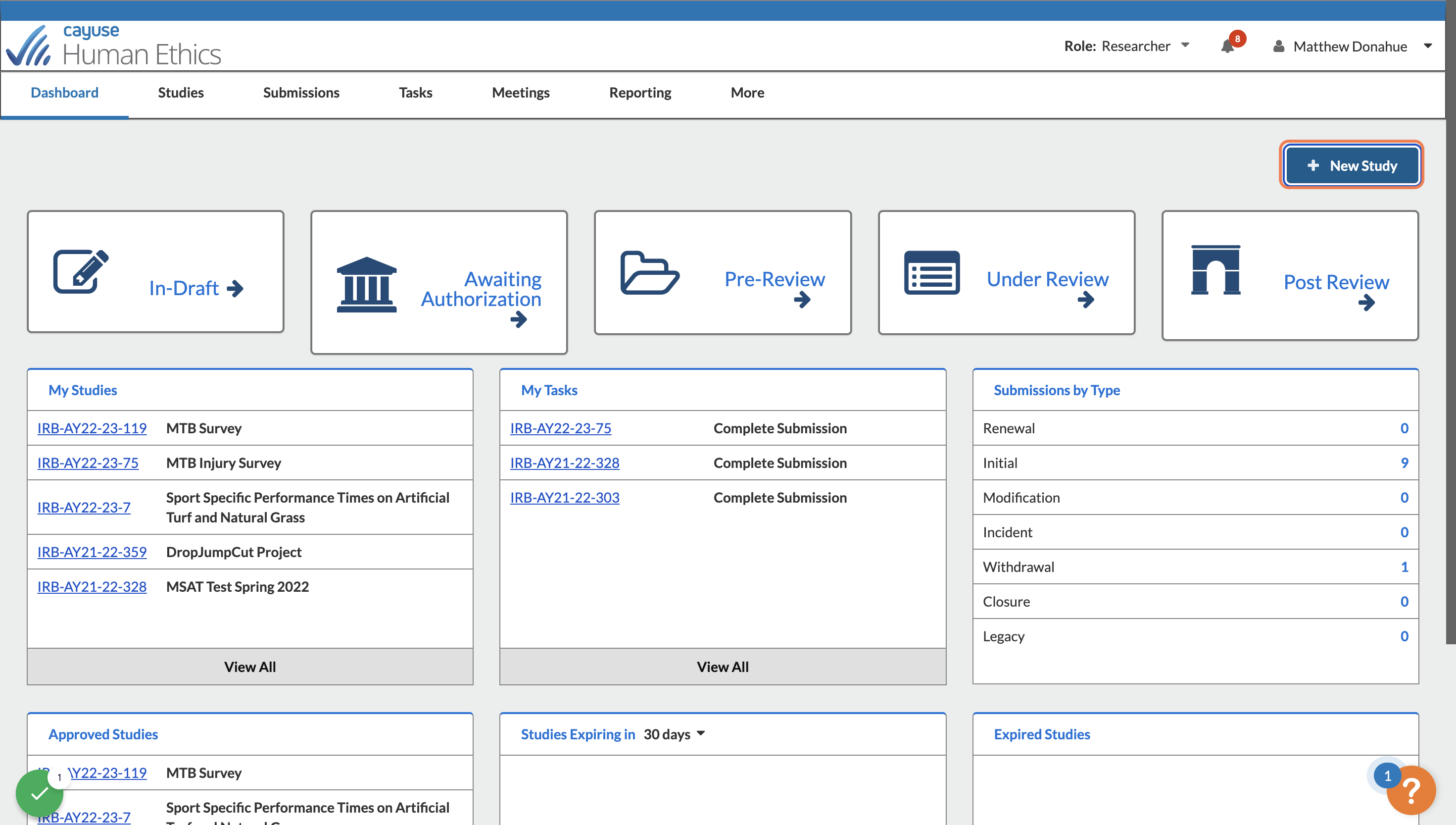Click the Post Review archway icon
Image resolution: width=1456 pixels, height=825 pixels.
coord(1215,270)
